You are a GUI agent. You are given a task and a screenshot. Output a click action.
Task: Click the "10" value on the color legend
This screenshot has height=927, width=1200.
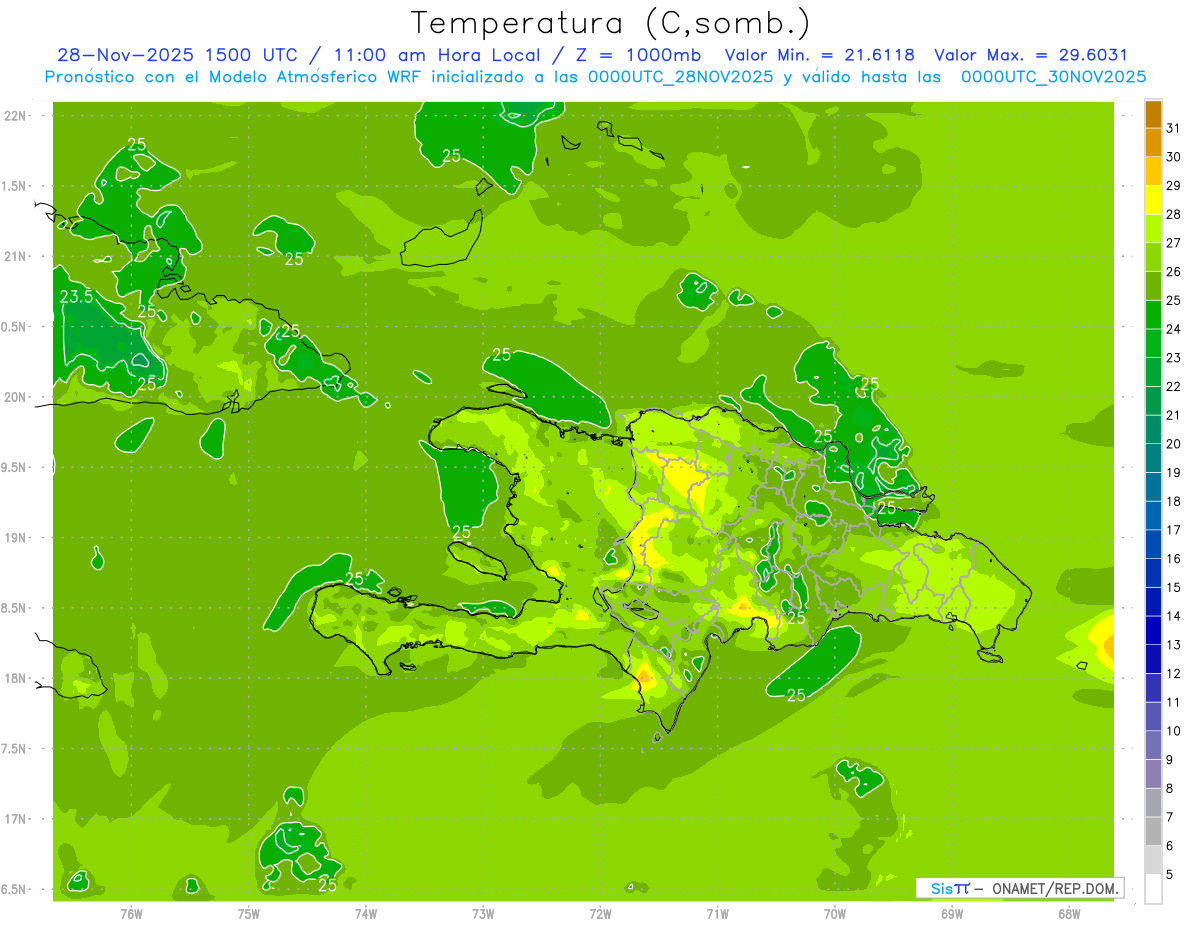(1174, 731)
